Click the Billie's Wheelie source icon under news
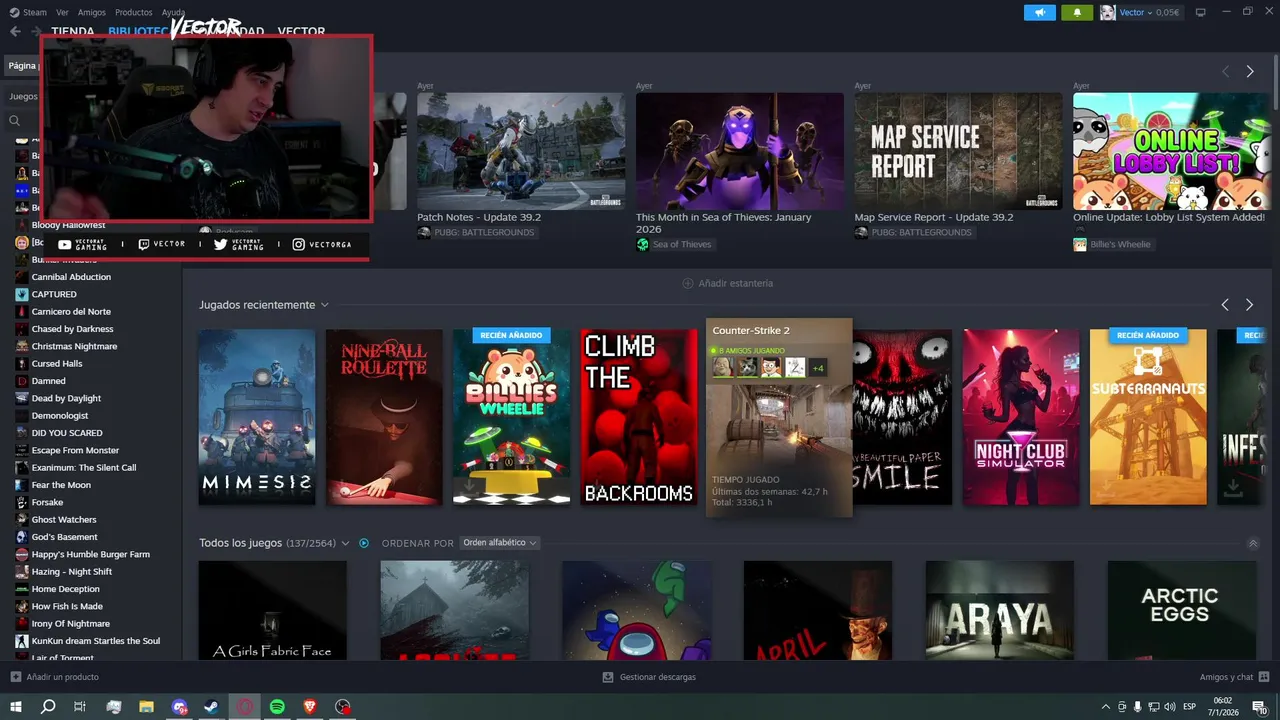The image size is (1280, 720). [x=1080, y=244]
